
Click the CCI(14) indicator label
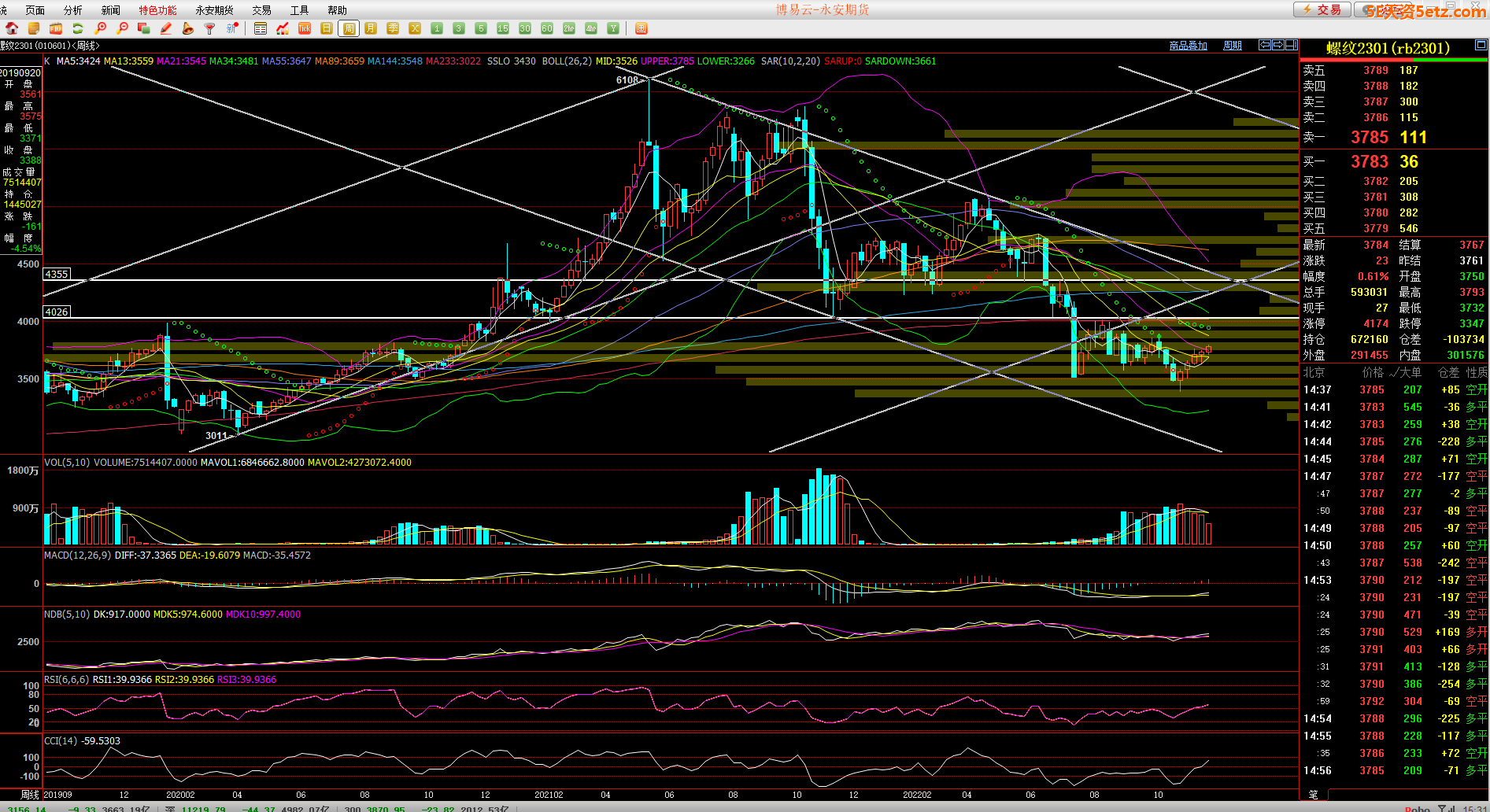pos(62,740)
